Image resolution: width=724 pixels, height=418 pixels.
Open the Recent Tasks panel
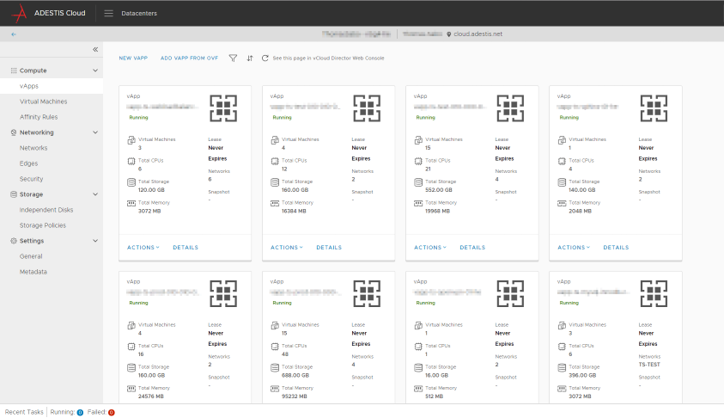24,411
